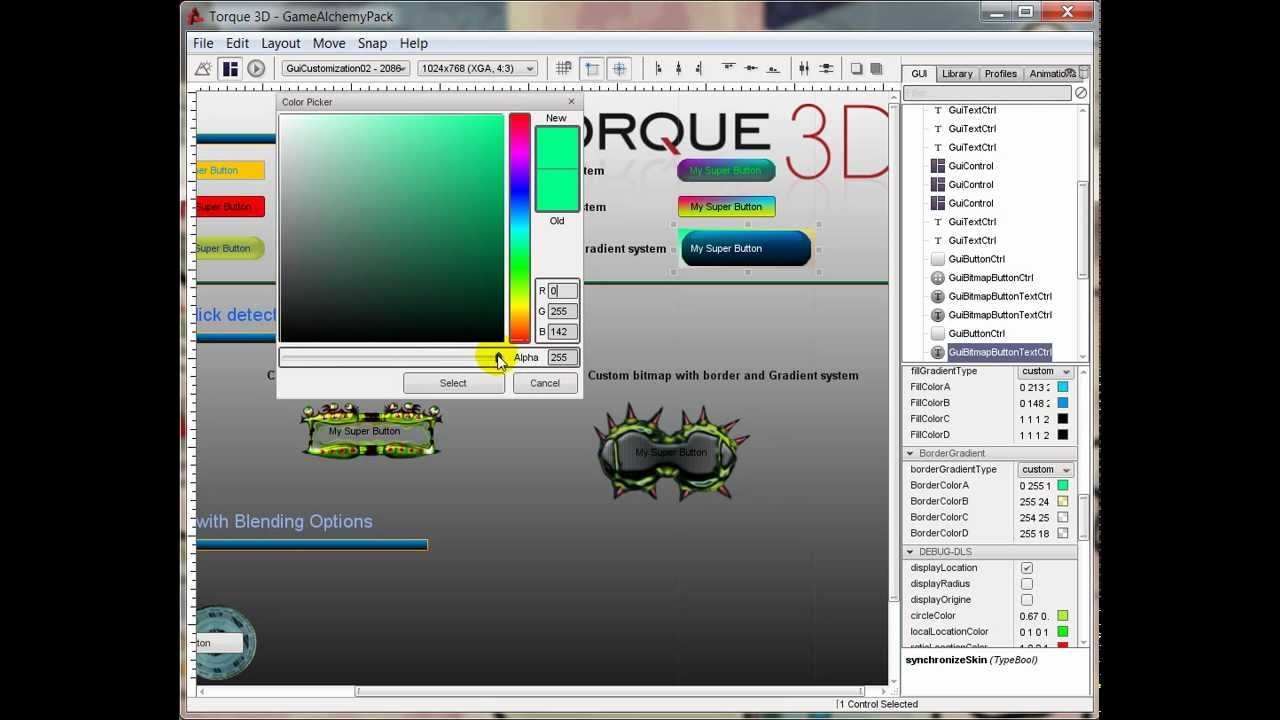Select the GuiBitmapButtonCtrl tree row
This screenshot has height=720, width=1280.
coord(990,278)
